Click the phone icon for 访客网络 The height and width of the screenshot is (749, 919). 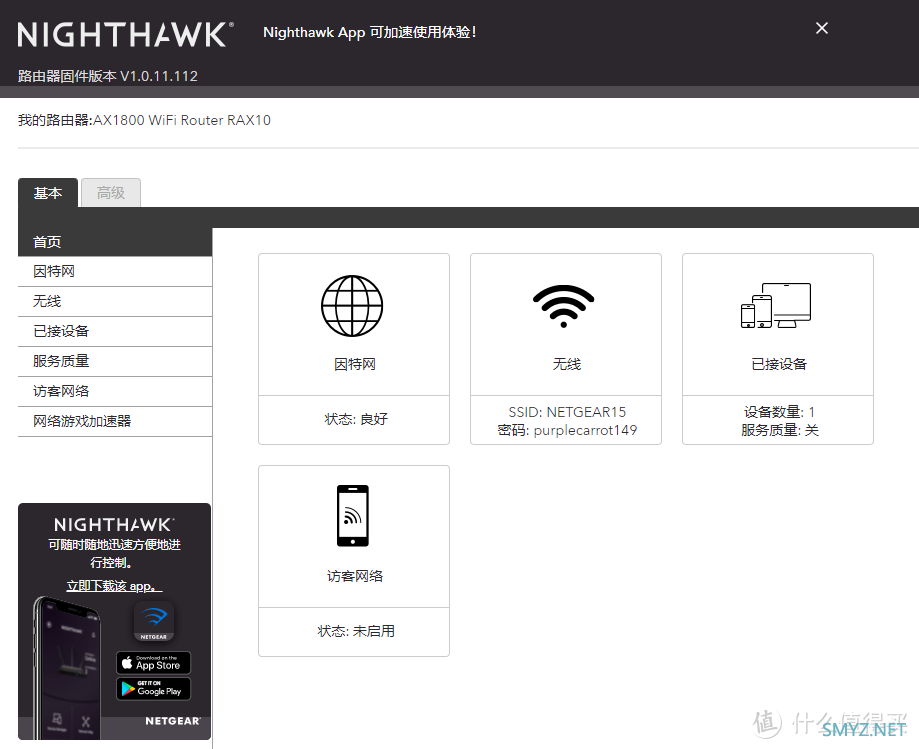[x=353, y=516]
